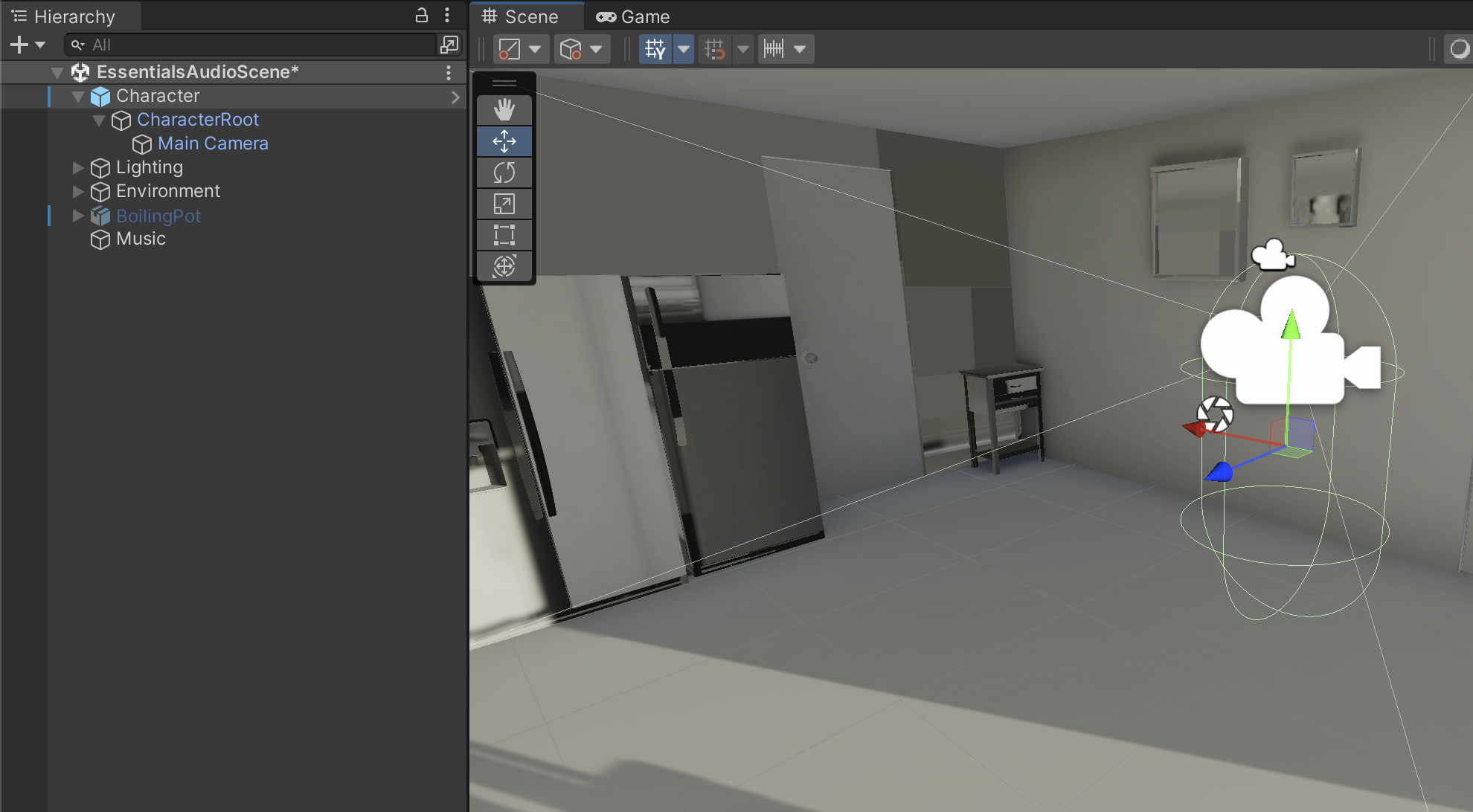
Task: Select the combined Transform tool
Action: 504,266
